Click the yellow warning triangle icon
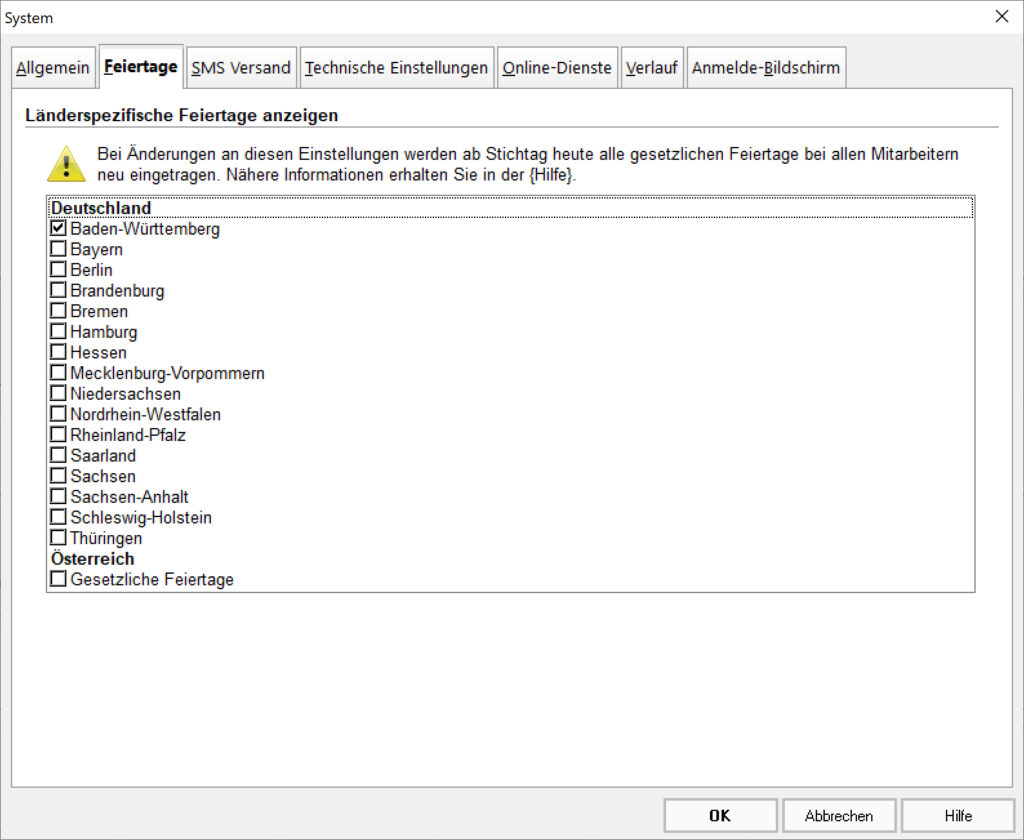This screenshot has width=1024, height=840. click(x=66, y=164)
